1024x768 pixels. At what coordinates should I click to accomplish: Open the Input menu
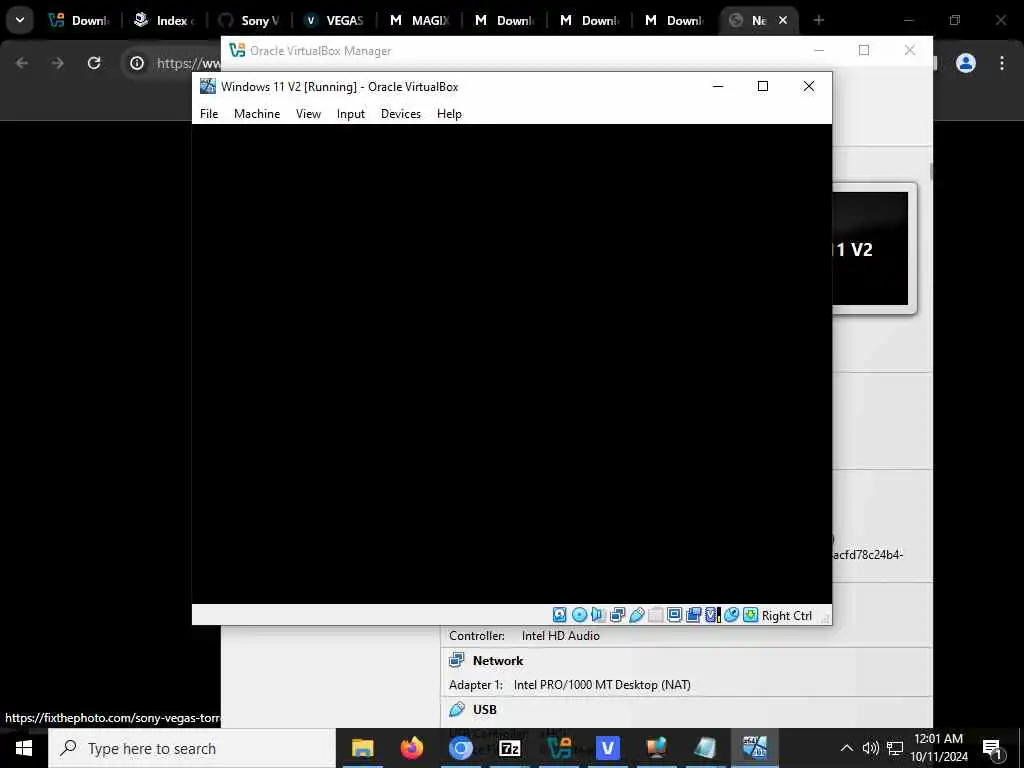pos(351,114)
